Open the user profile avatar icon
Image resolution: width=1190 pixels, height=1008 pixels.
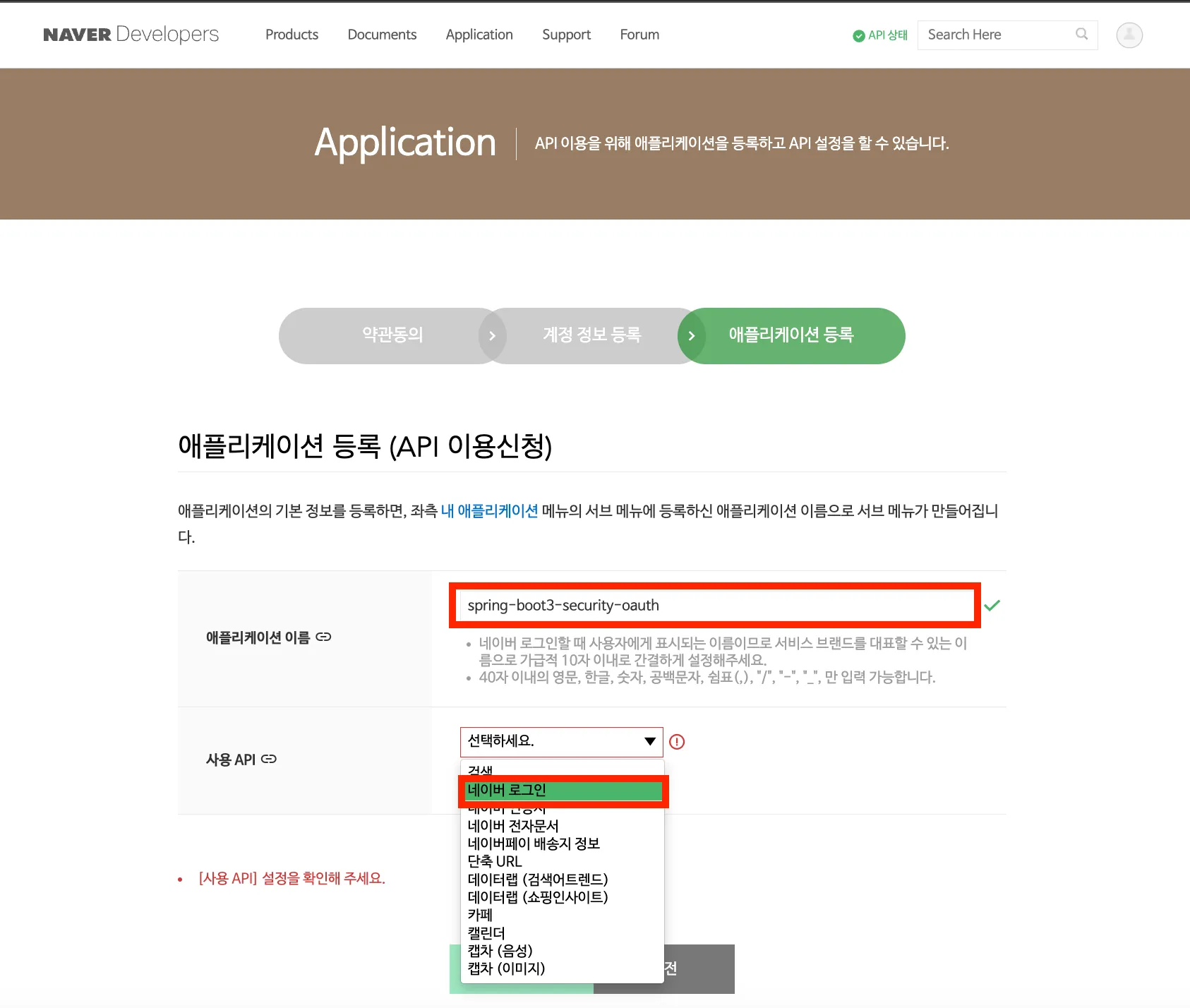[x=1129, y=35]
